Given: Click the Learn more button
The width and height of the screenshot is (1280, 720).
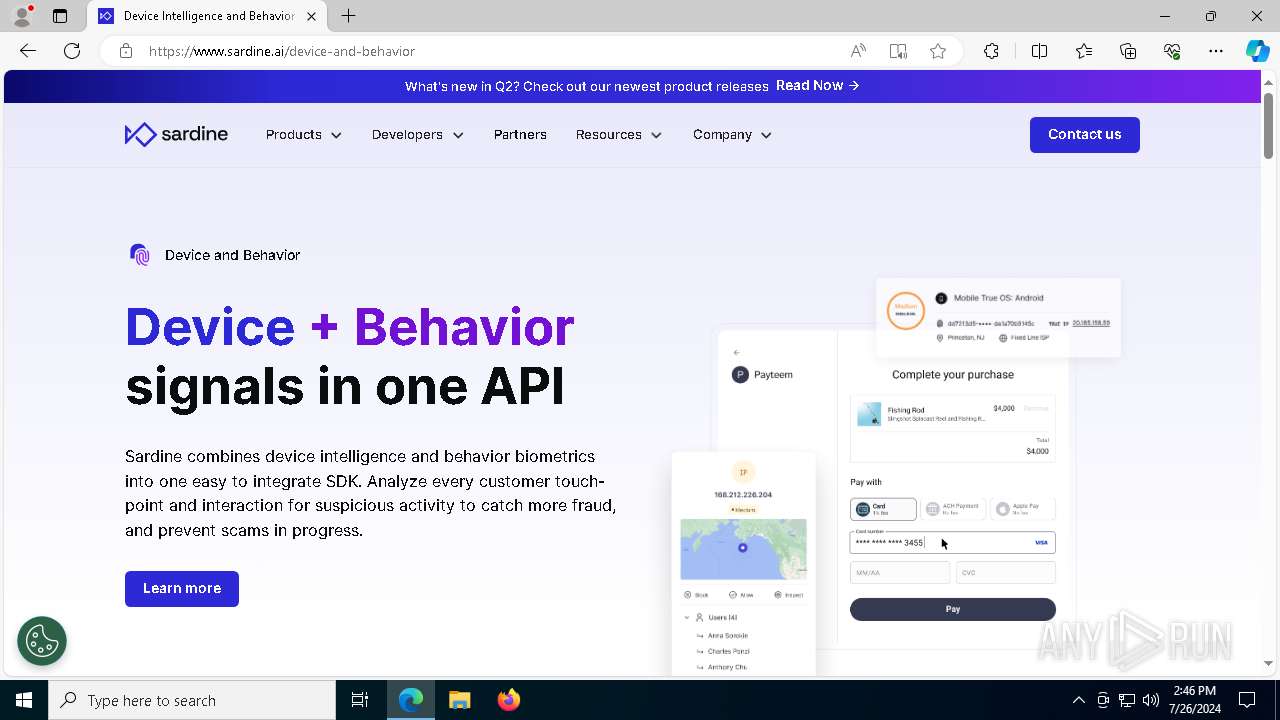Looking at the screenshot, I should (182, 588).
